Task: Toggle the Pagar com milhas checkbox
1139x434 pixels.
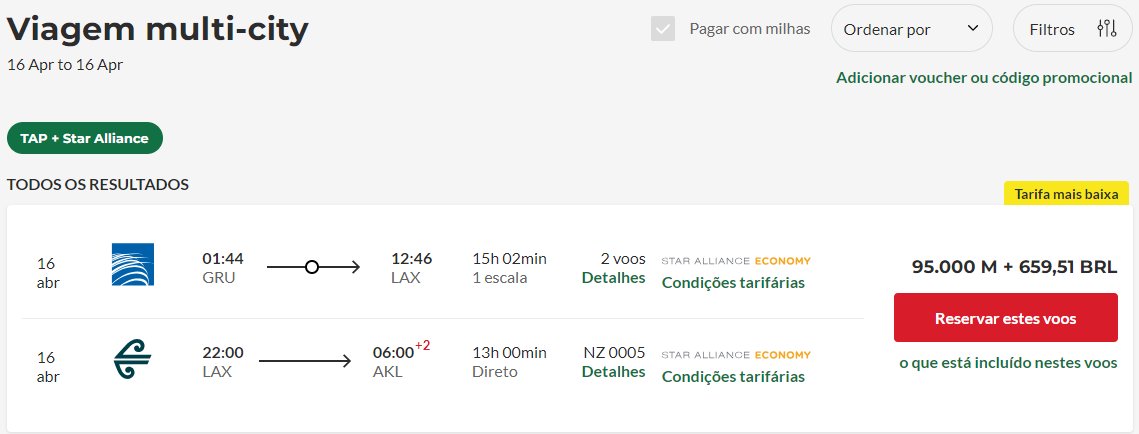Action: coord(662,29)
